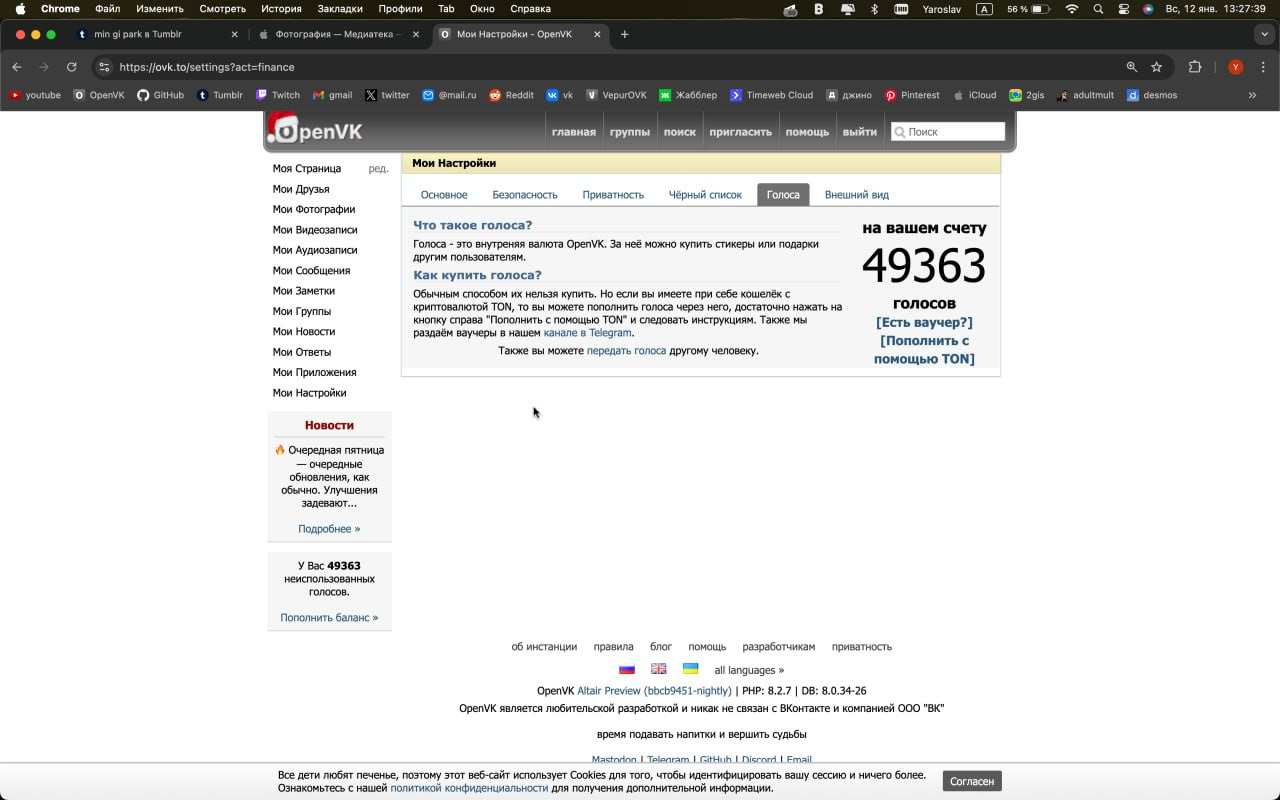Open the 'Закладки' menu
Viewport: 1280px width, 800px height.
click(x=340, y=9)
